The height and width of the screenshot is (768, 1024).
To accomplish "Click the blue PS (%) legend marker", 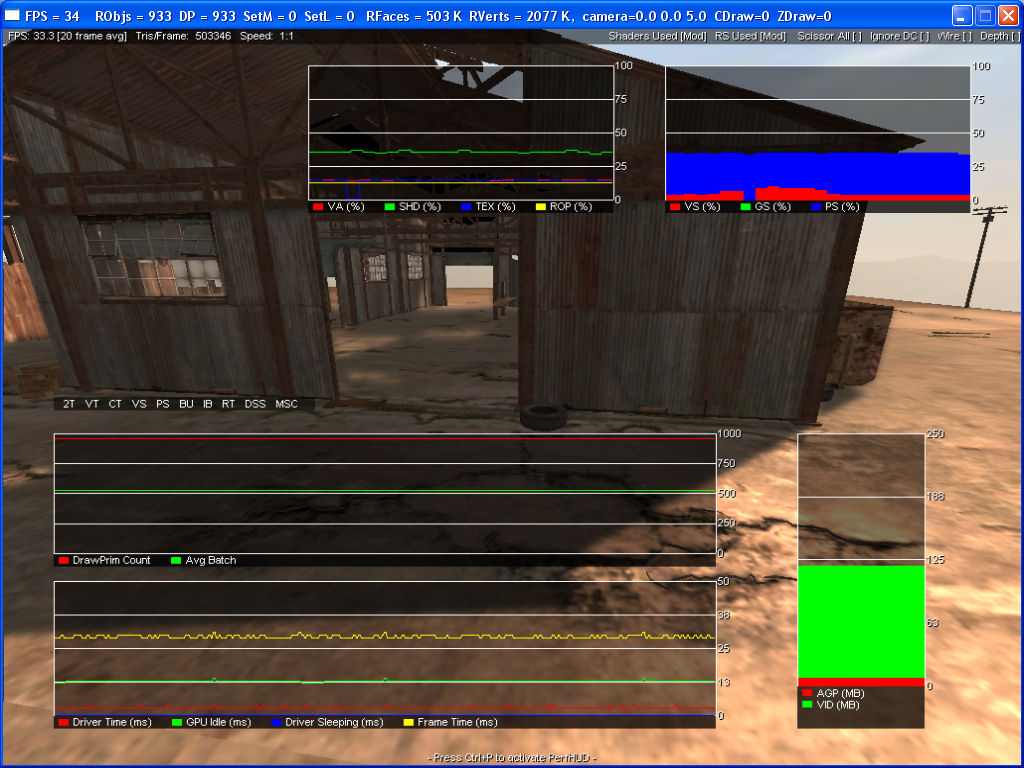I will (817, 207).
